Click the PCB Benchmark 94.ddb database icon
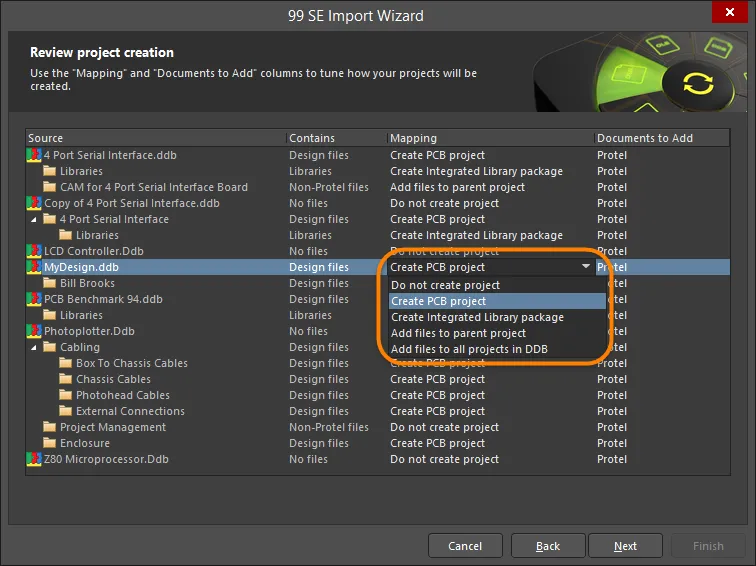The image size is (756, 566). point(34,299)
